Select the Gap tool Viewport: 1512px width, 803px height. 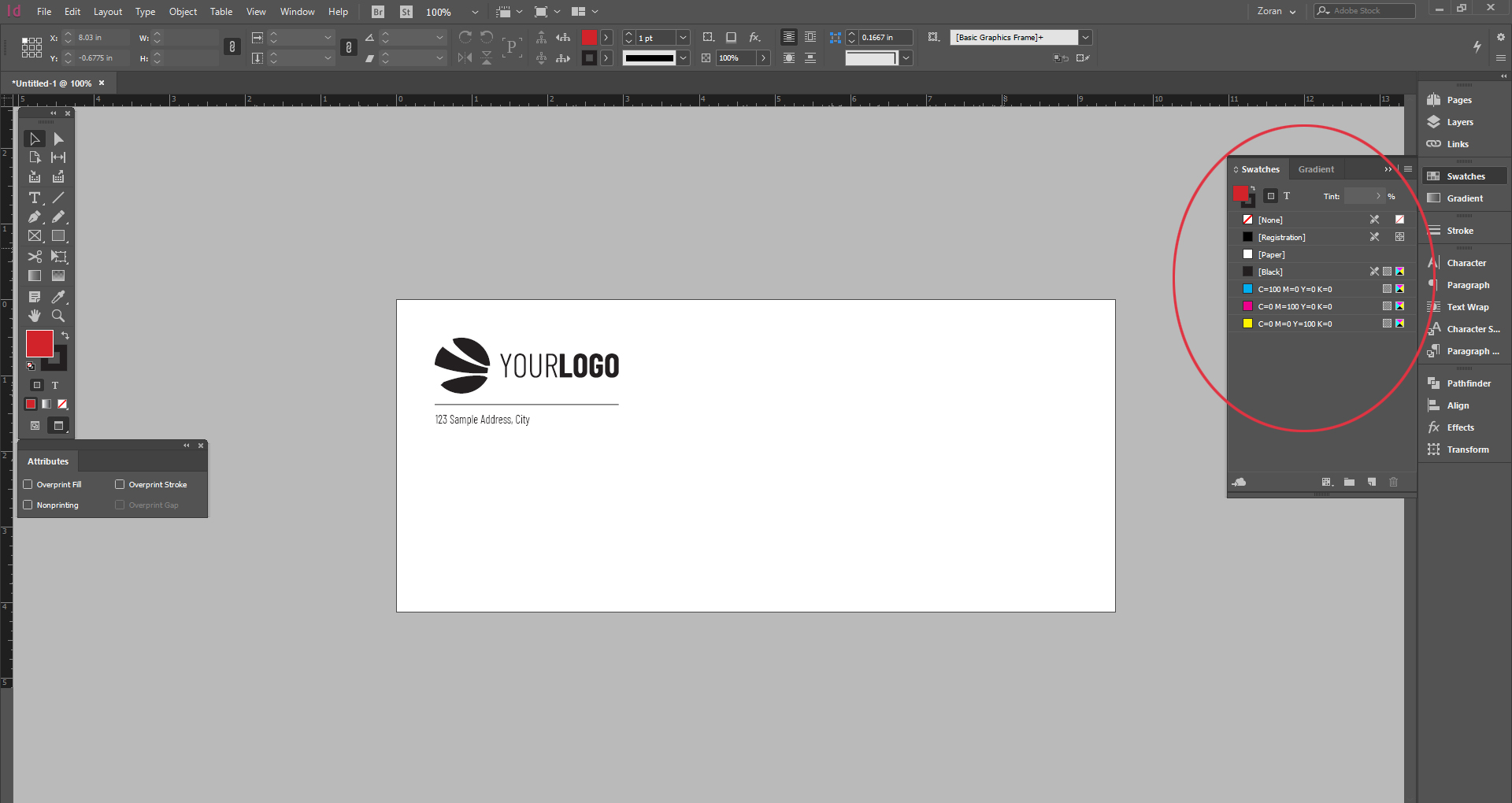(x=58, y=157)
